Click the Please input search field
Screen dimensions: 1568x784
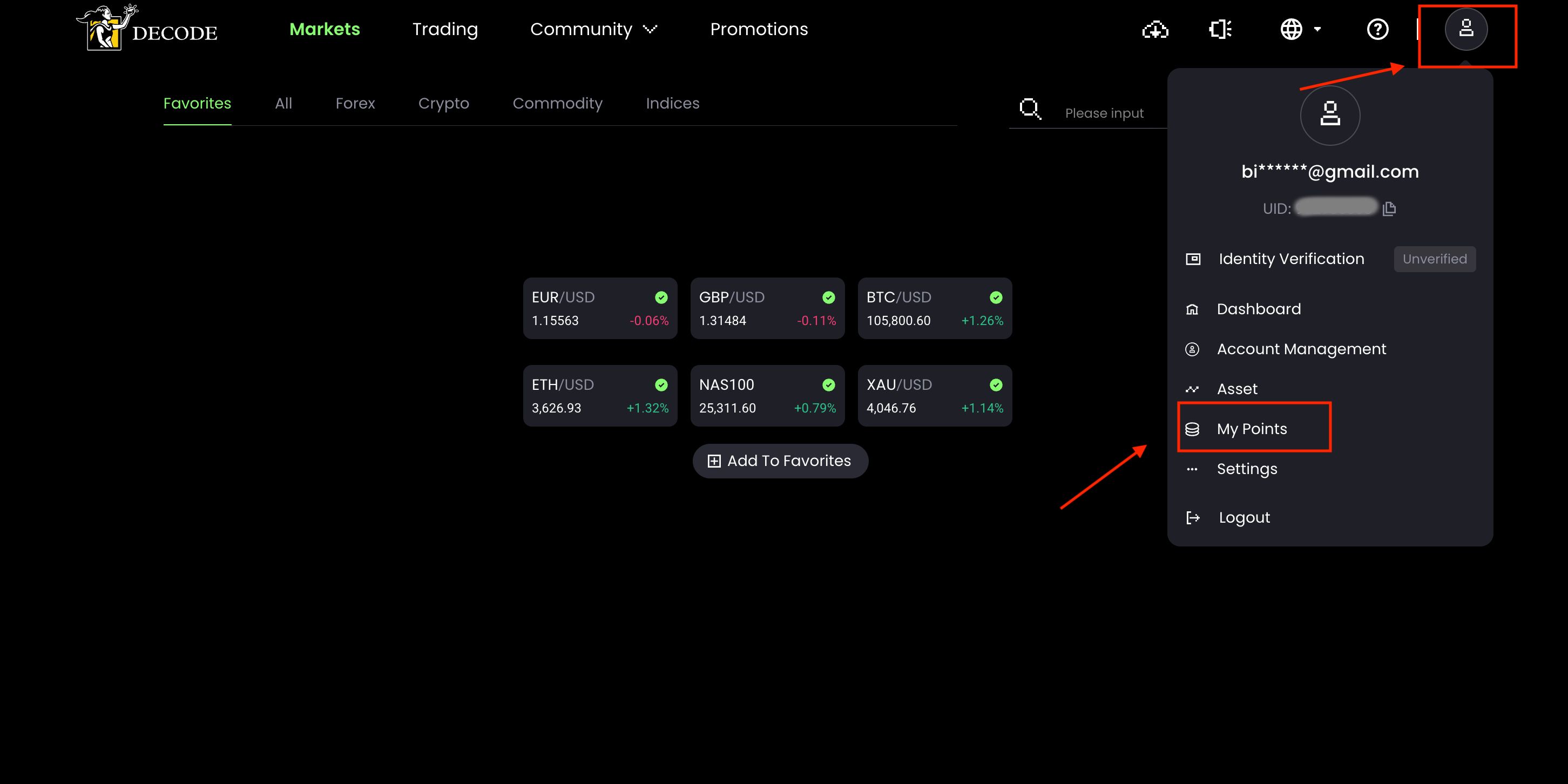point(1105,113)
